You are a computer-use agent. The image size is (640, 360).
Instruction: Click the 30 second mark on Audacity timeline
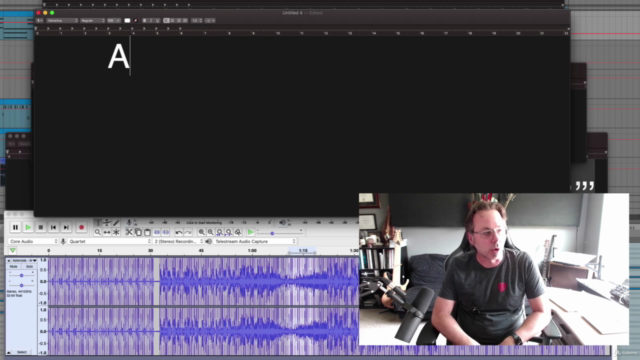click(x=150, y=250)
